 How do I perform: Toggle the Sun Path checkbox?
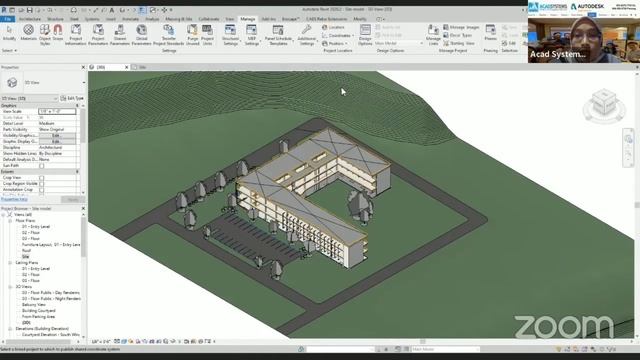pos(41,166)
